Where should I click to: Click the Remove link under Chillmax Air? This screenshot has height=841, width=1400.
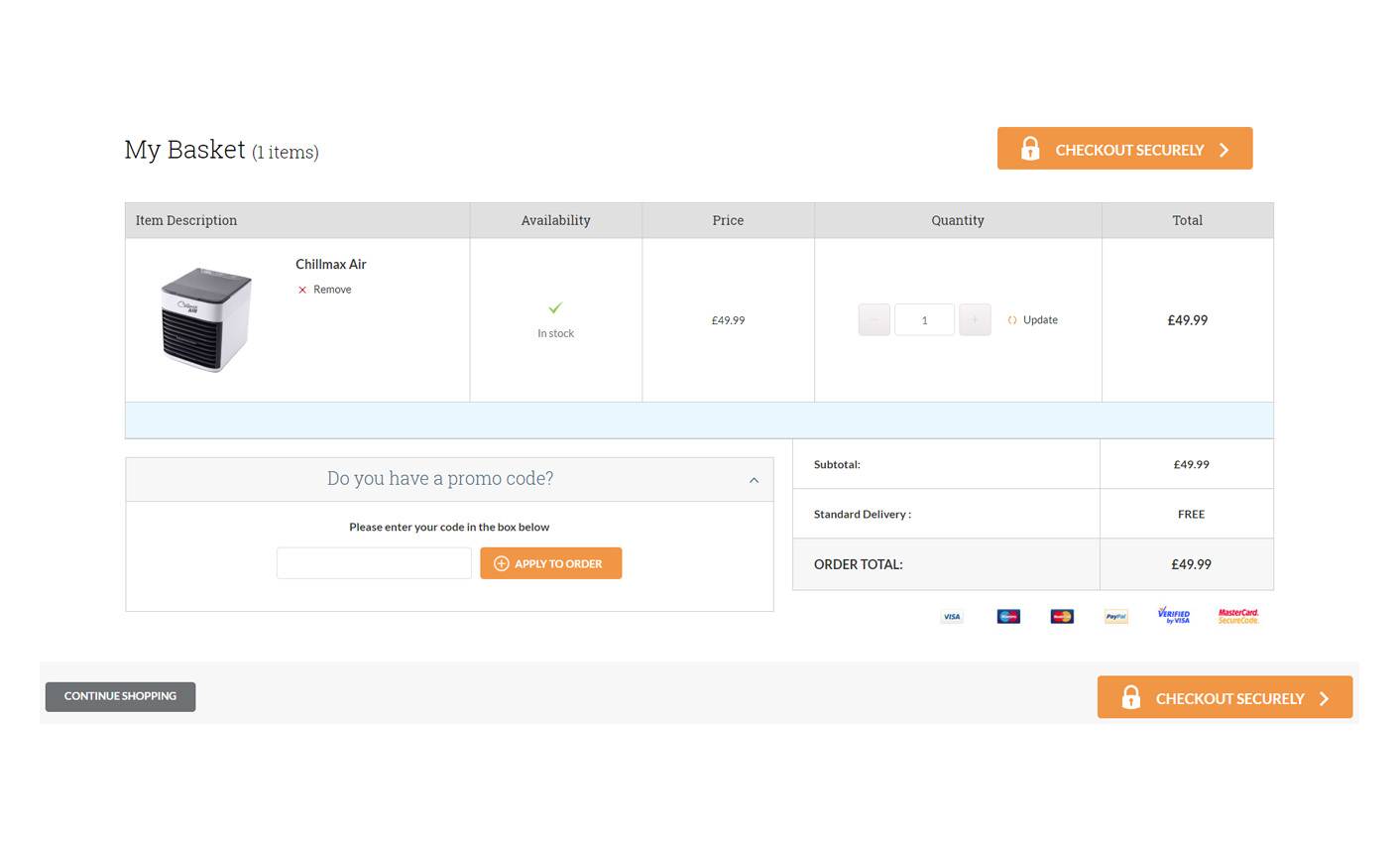(332, 289)
